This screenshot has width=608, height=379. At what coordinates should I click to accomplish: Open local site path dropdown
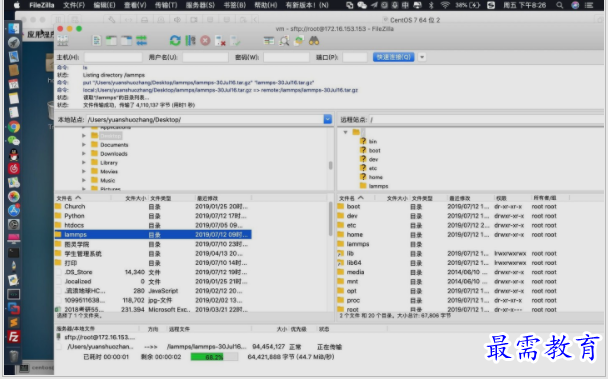pyautogui.click(x=328, y=119)
